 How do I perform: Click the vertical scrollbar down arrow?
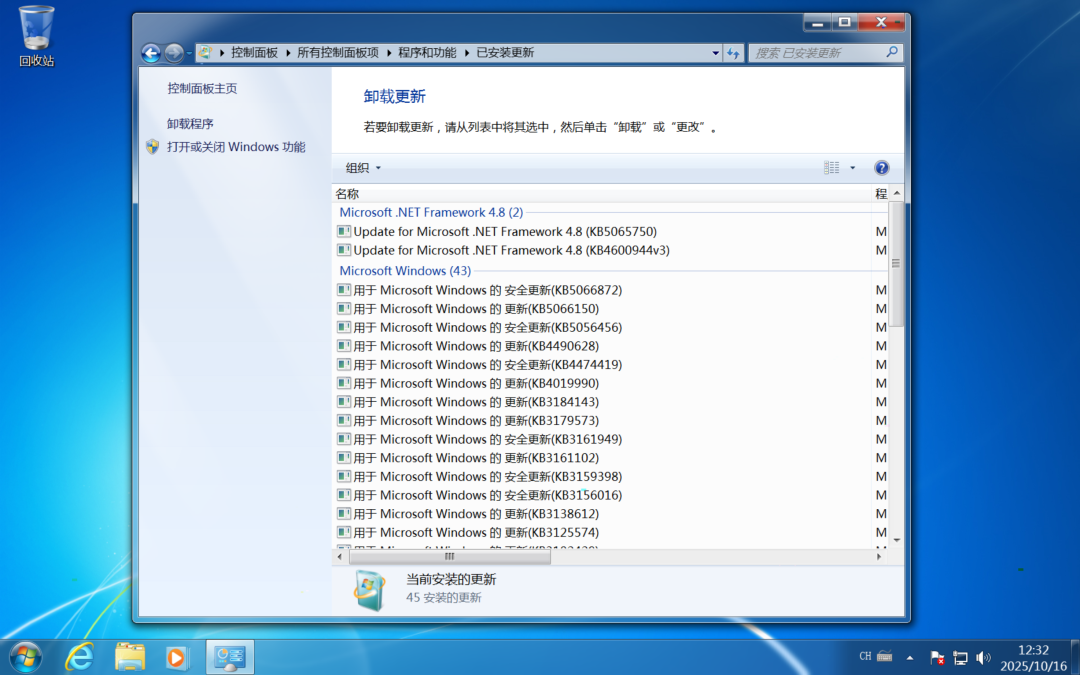[897, 540]
